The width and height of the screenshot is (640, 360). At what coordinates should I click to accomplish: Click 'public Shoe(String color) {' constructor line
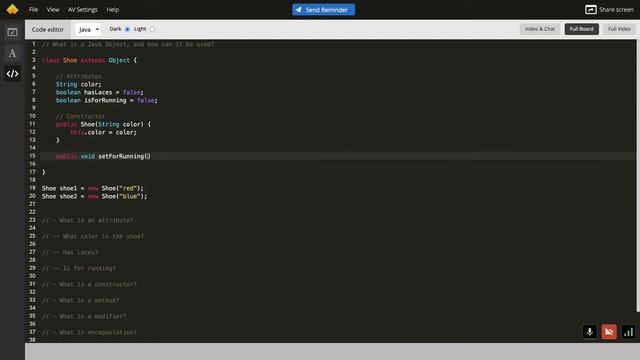pyautogui.click(x=103, y=124)
